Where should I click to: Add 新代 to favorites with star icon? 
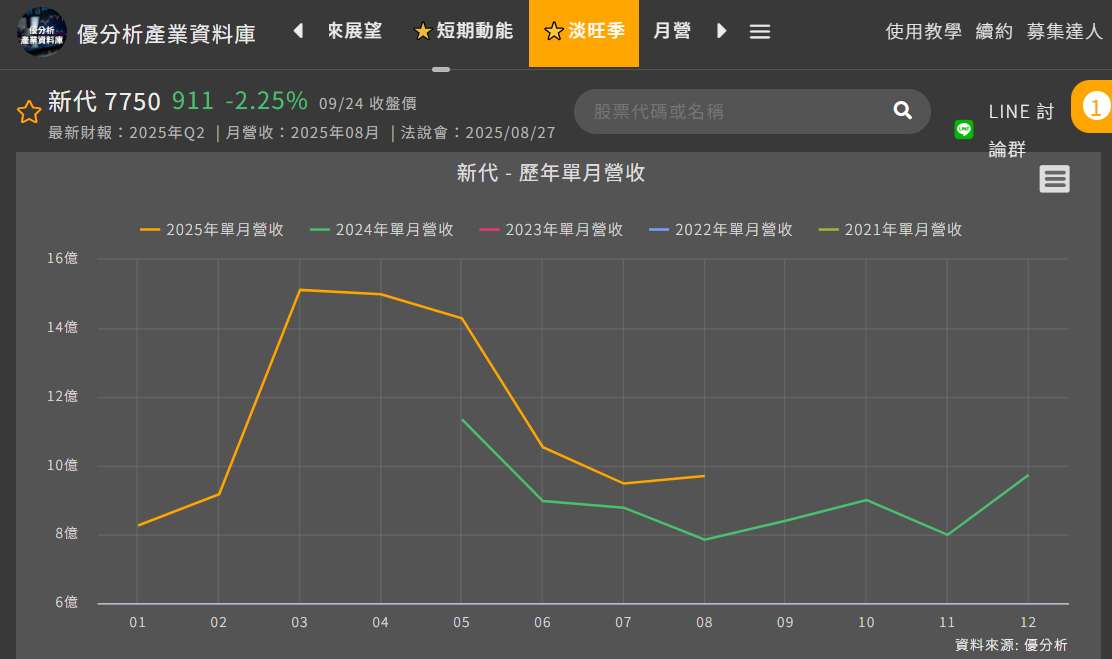tap(28, 112)
